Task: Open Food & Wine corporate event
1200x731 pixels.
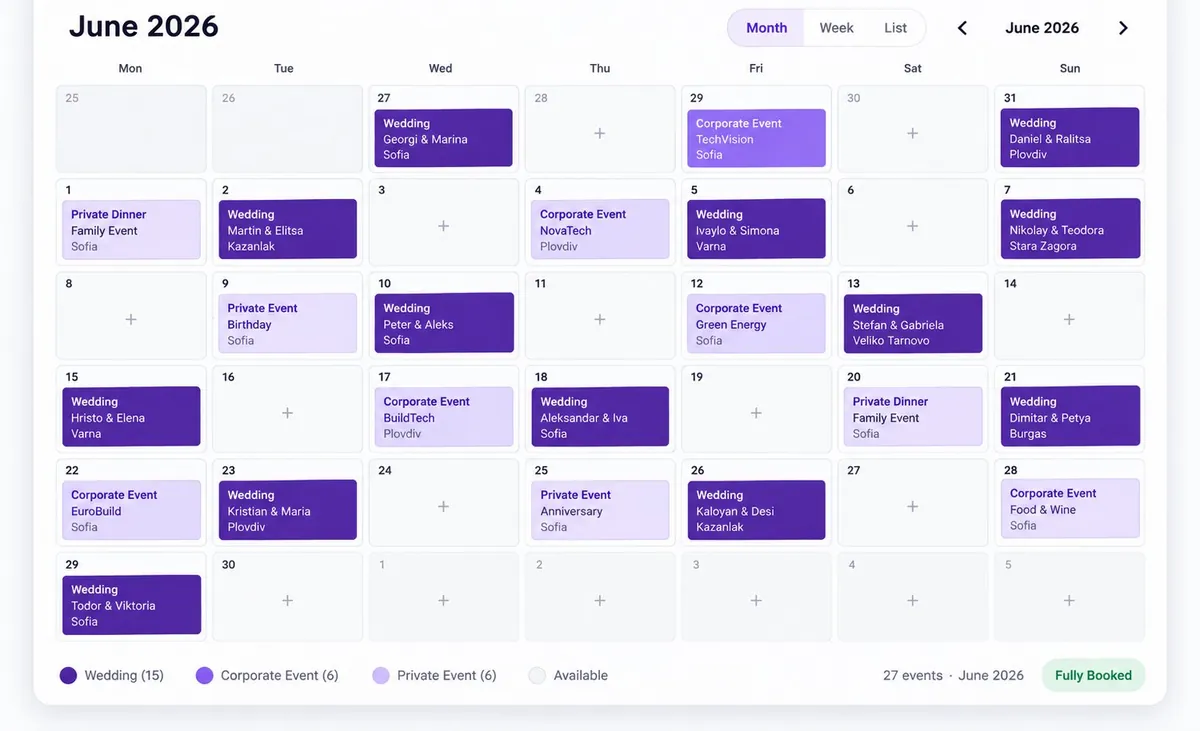Action: pos(1070,509)
